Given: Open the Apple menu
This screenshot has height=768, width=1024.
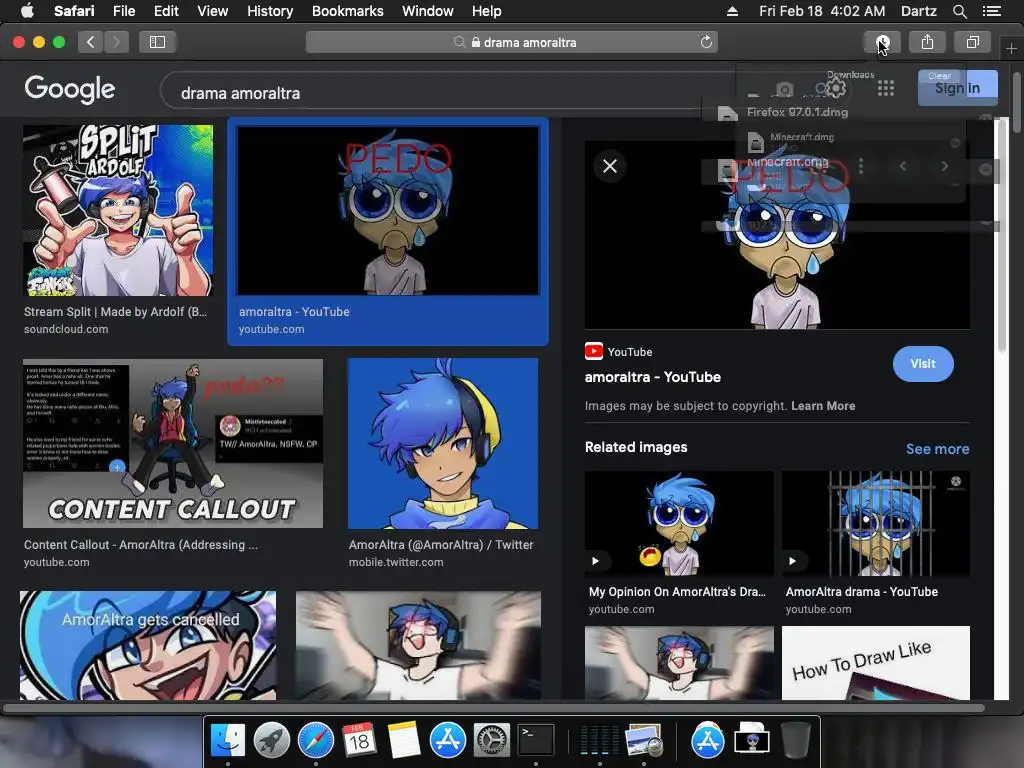Looking at the screenshot, I should [x=27, y=11].
